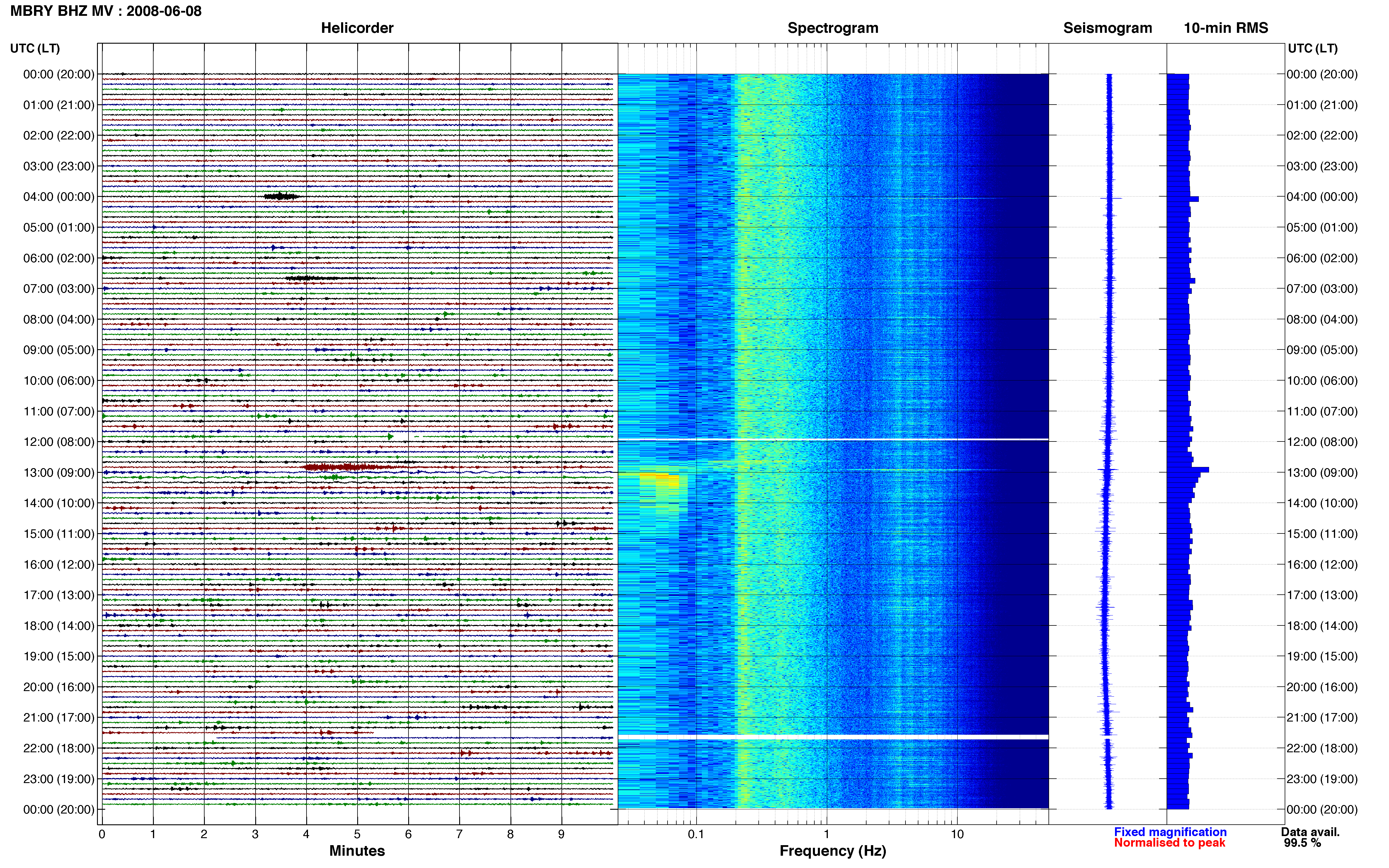Click the '0.1' frequency axis tick label
Image resolution: width=1389 pixels, height=868 pixels.
[x=696, y=834]
